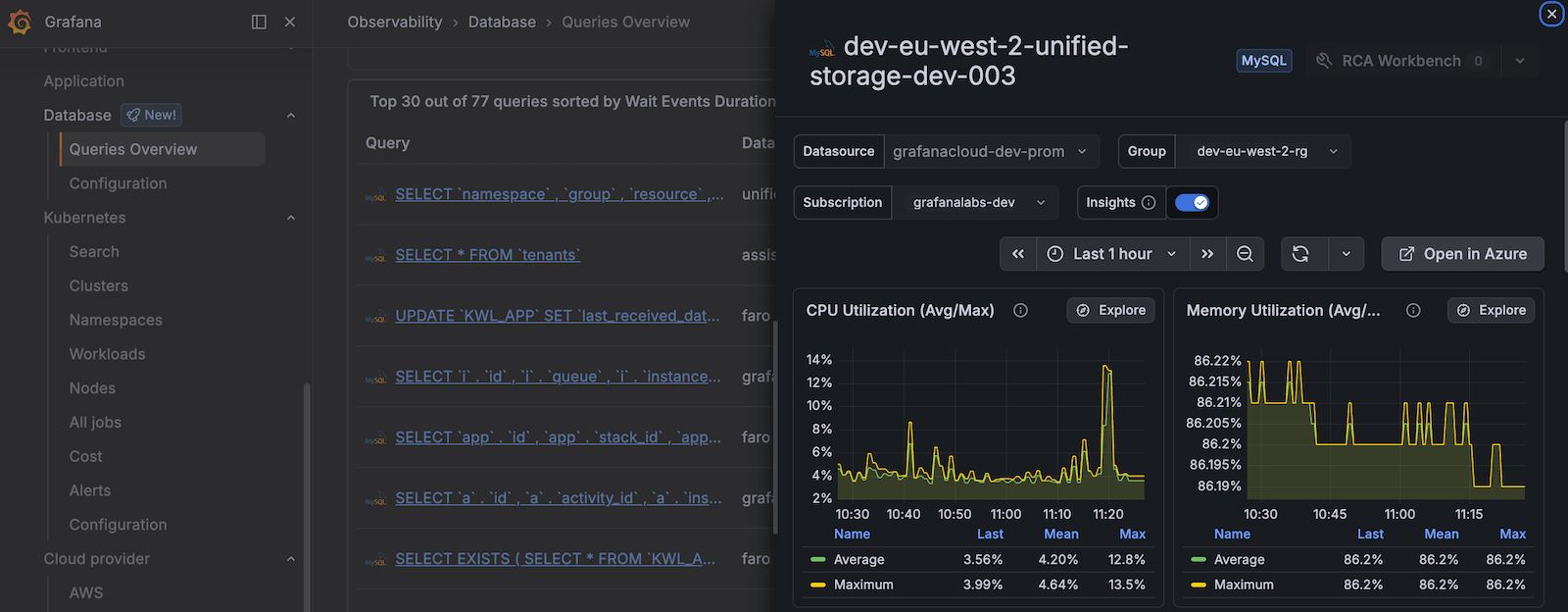Open the SELECT `app`.`id` stack_id query
The height and width of the screenshot is (612, 1568).
point(559,437)
